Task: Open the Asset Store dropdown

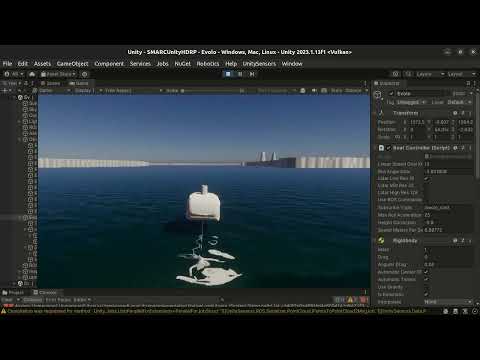Action: coord(58,74)
